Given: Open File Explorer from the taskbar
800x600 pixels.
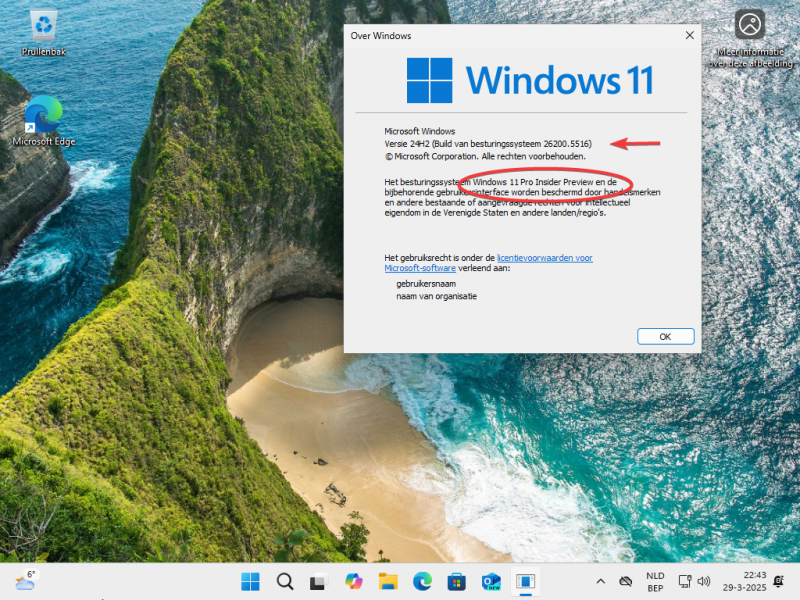Looking at the screenshot, I should tap(388, 581).
